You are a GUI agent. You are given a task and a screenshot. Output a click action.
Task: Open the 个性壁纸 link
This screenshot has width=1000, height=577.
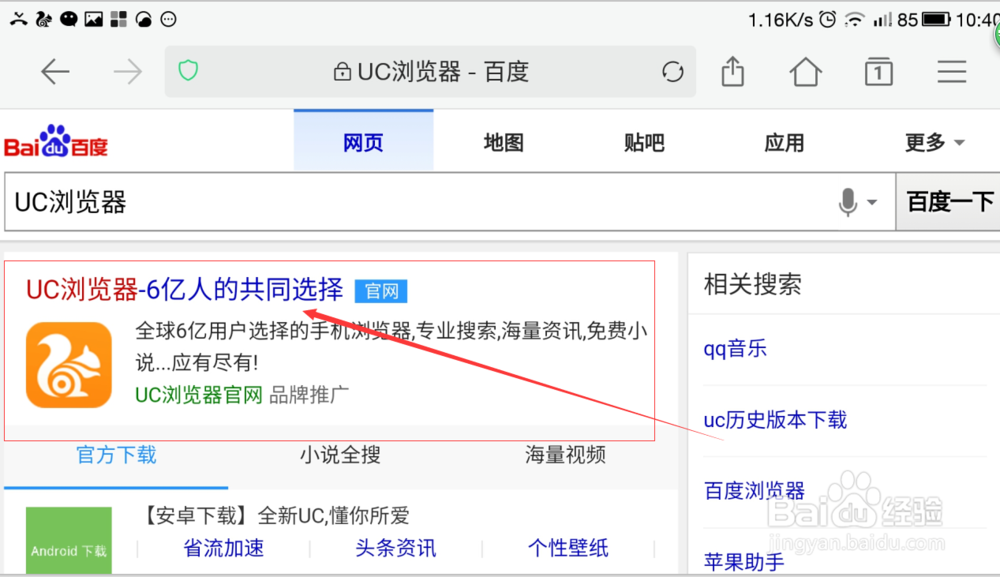coord(568,548)
